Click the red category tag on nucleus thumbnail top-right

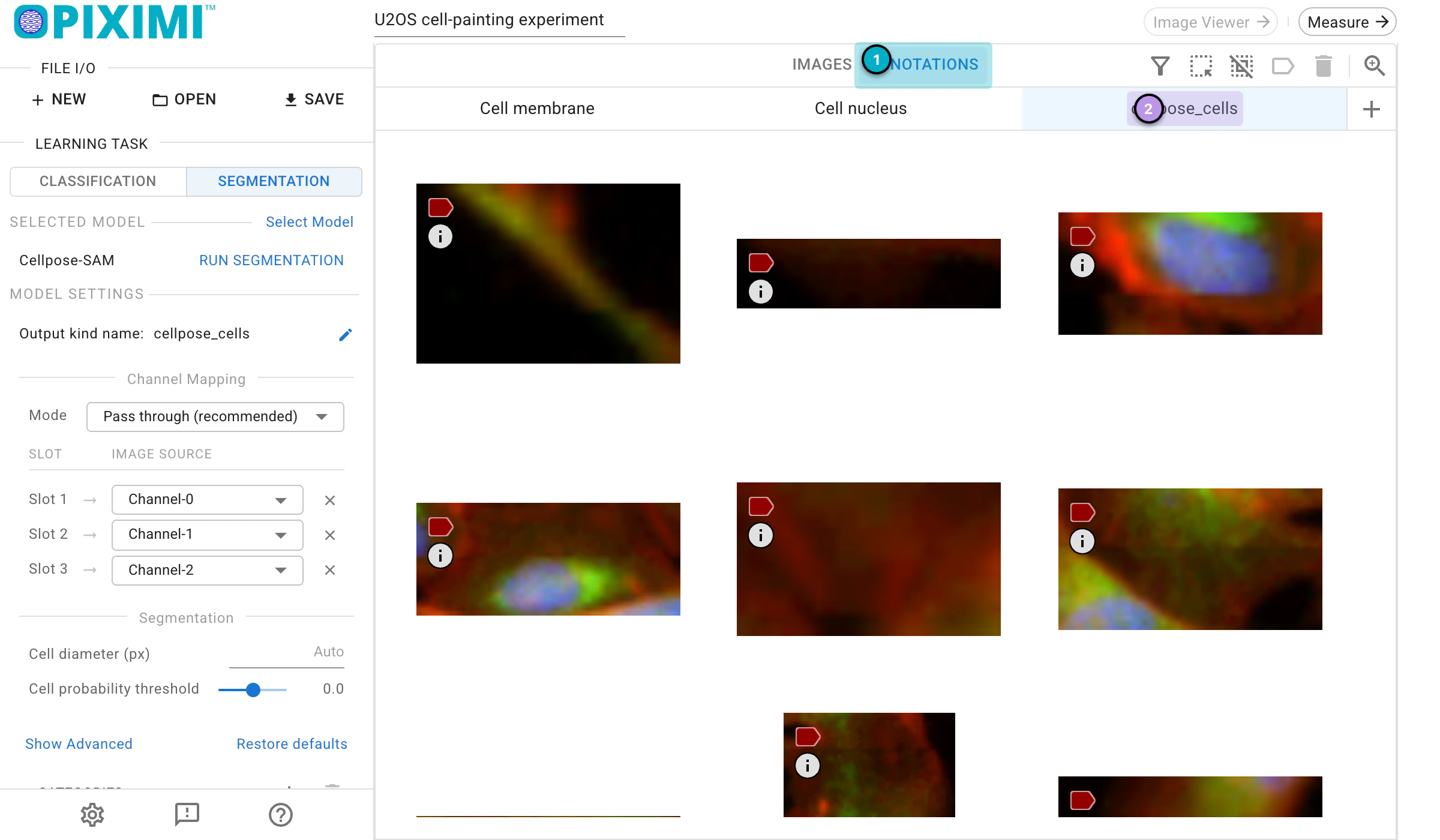[1083, 236]
